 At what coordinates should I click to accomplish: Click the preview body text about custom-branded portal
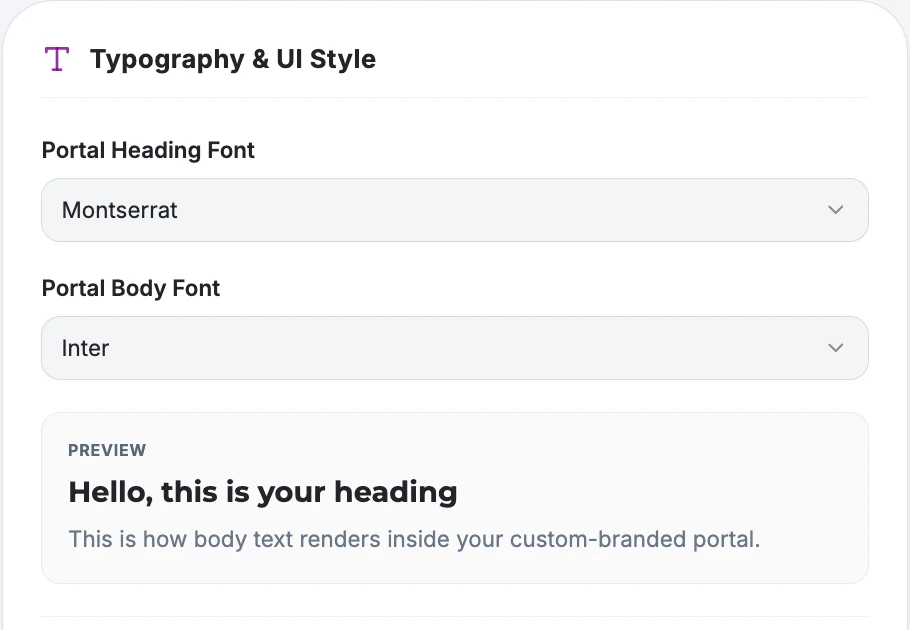coord(414,539)
